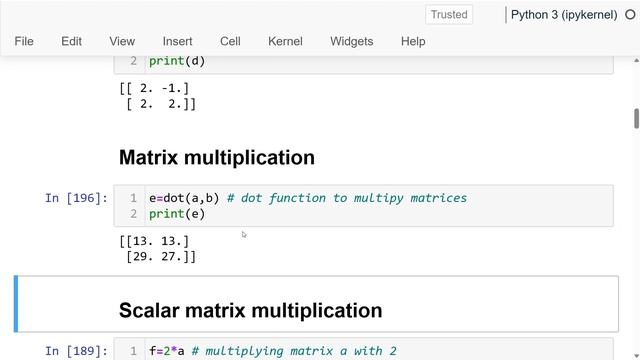Image resolution: width=640 pixels, height=360 pixels.
Task: Click the output row [ 2. 2.]]
Action: point(161,104)
